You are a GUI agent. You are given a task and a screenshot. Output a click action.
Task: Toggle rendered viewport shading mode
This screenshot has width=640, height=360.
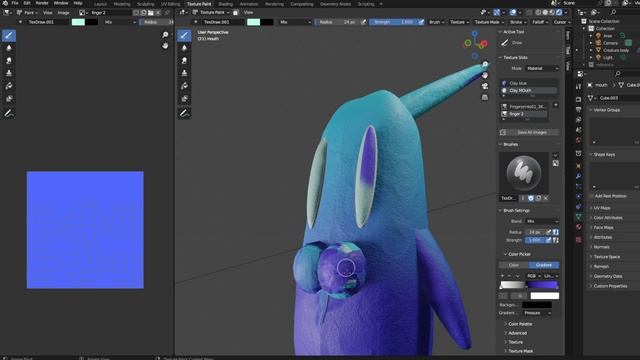559,13
